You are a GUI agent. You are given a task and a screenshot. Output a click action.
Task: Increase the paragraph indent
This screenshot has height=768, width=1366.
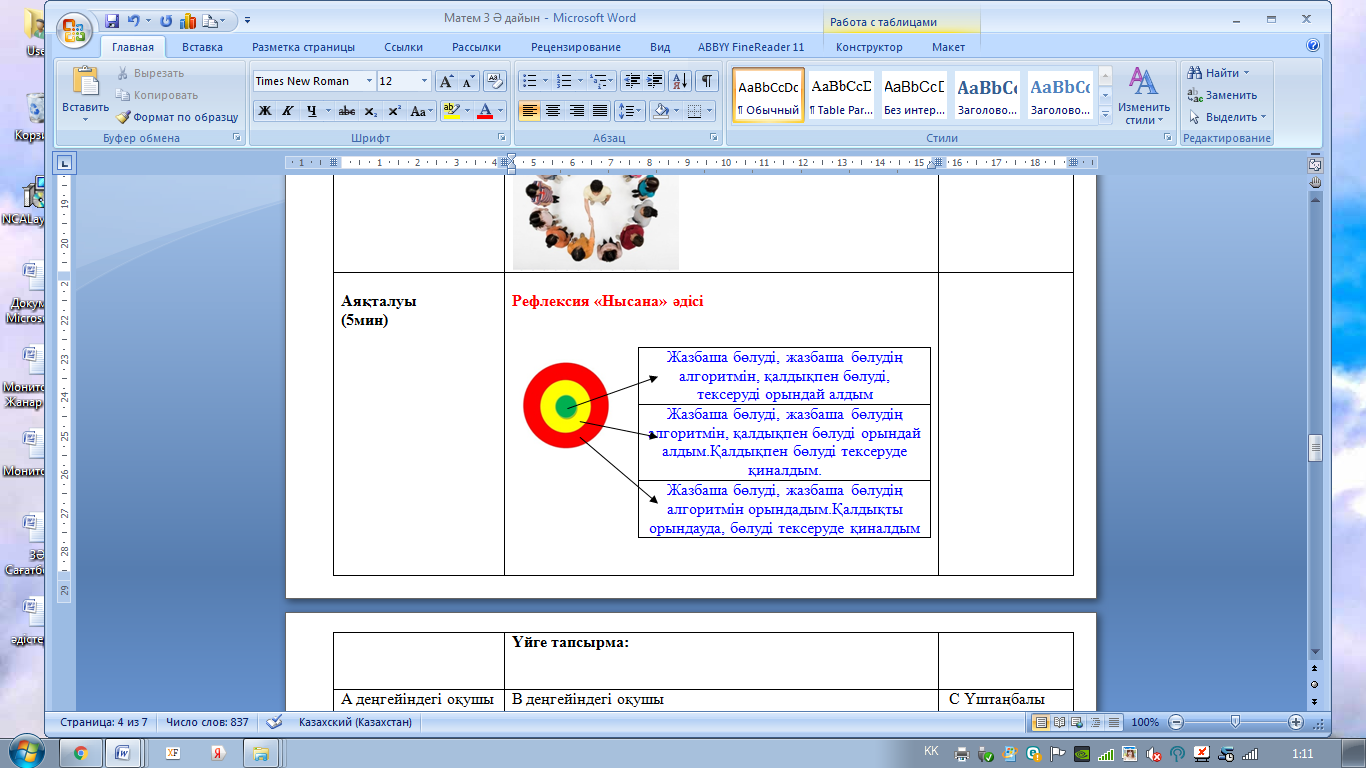654,81
